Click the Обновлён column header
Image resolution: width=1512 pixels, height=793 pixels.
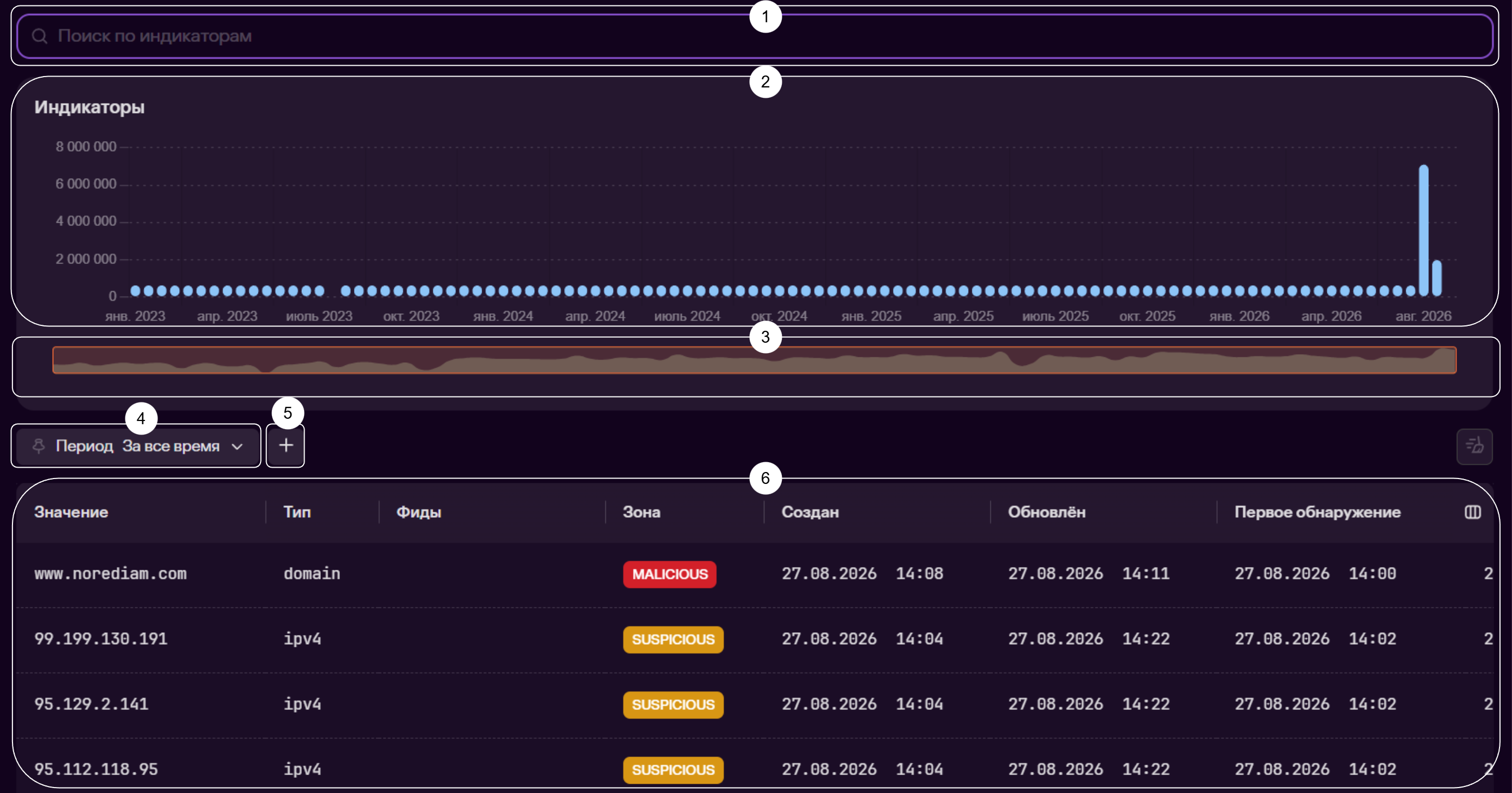[1047, 512]
